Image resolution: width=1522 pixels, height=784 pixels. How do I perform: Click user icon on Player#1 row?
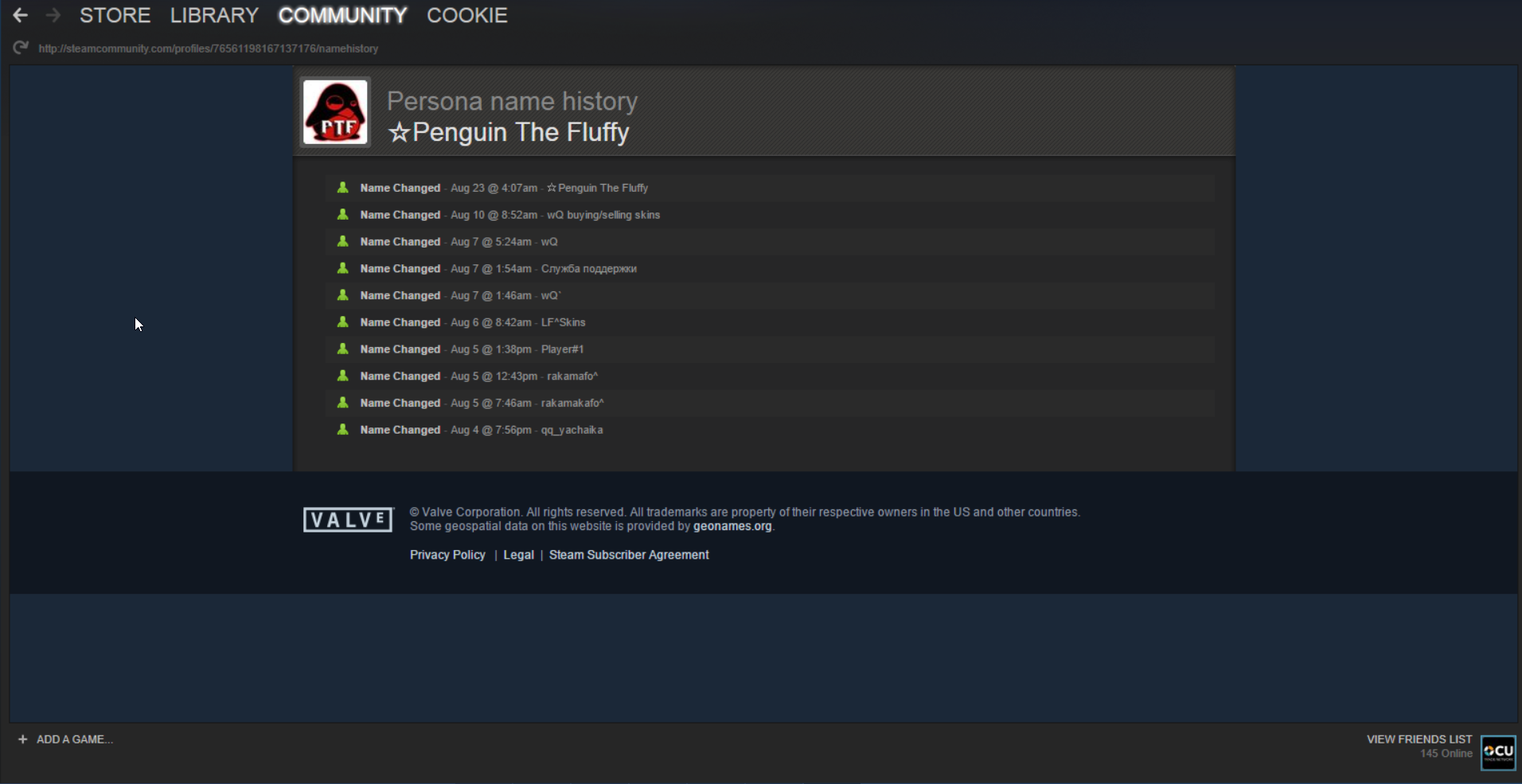[x=343, y=349]
